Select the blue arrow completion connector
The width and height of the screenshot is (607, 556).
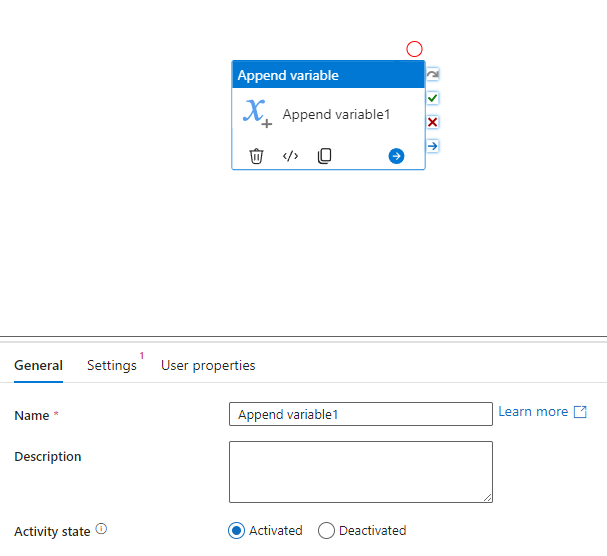click(432, 146)
